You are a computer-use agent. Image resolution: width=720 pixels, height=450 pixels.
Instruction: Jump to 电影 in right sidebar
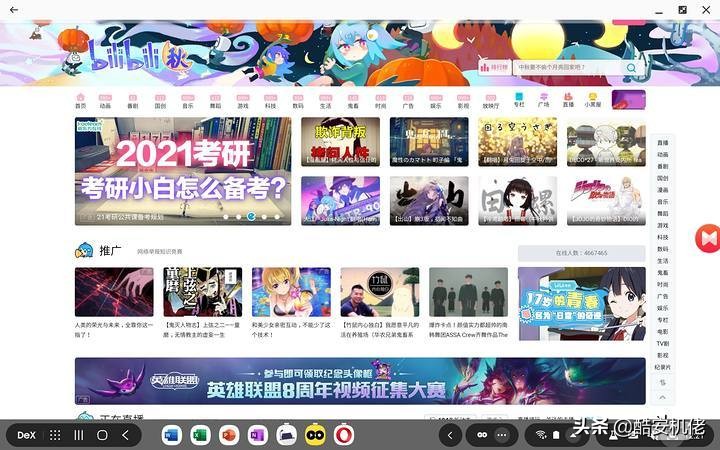(663, 332)
